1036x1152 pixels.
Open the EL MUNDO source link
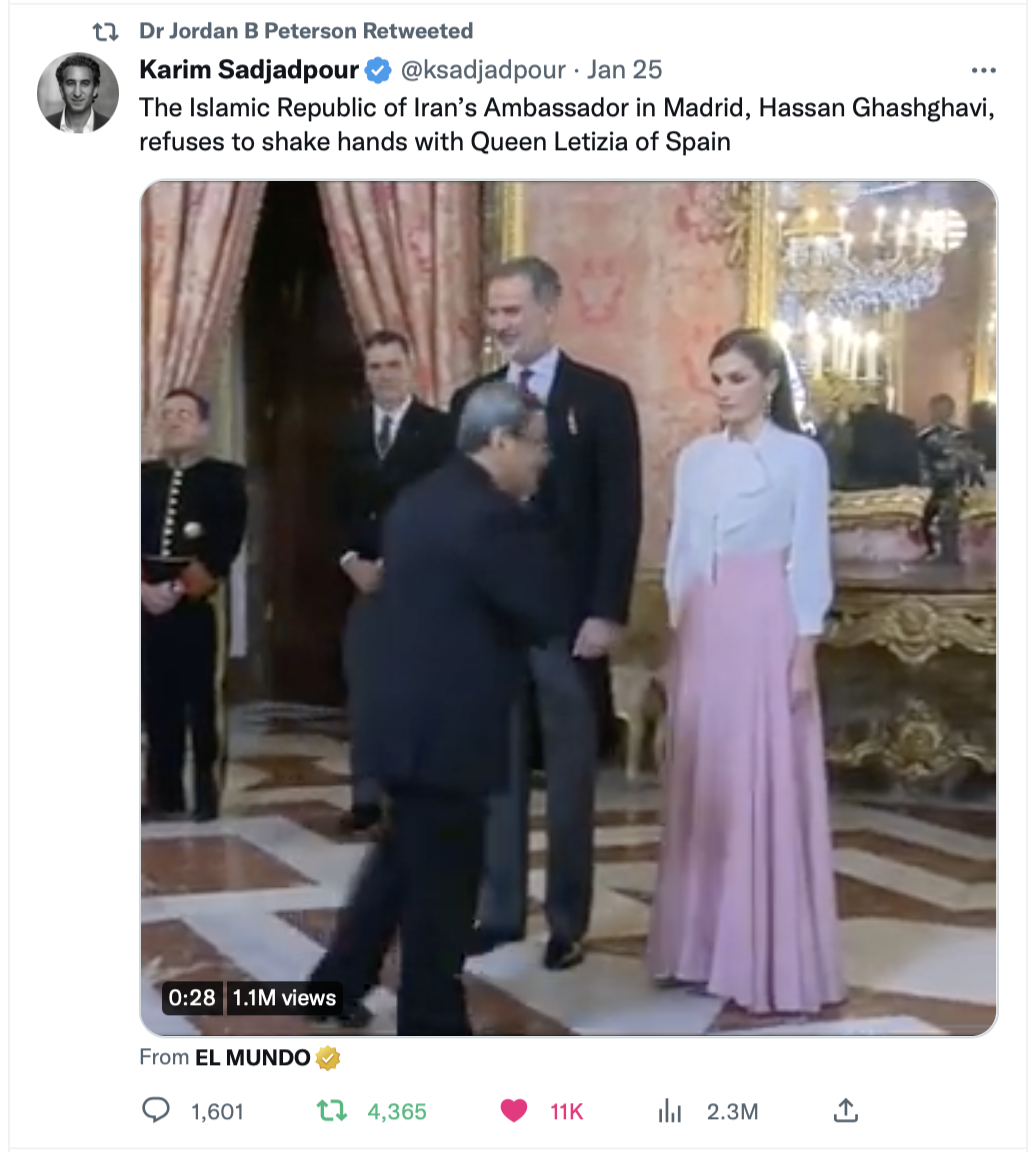coord(253,1058)
